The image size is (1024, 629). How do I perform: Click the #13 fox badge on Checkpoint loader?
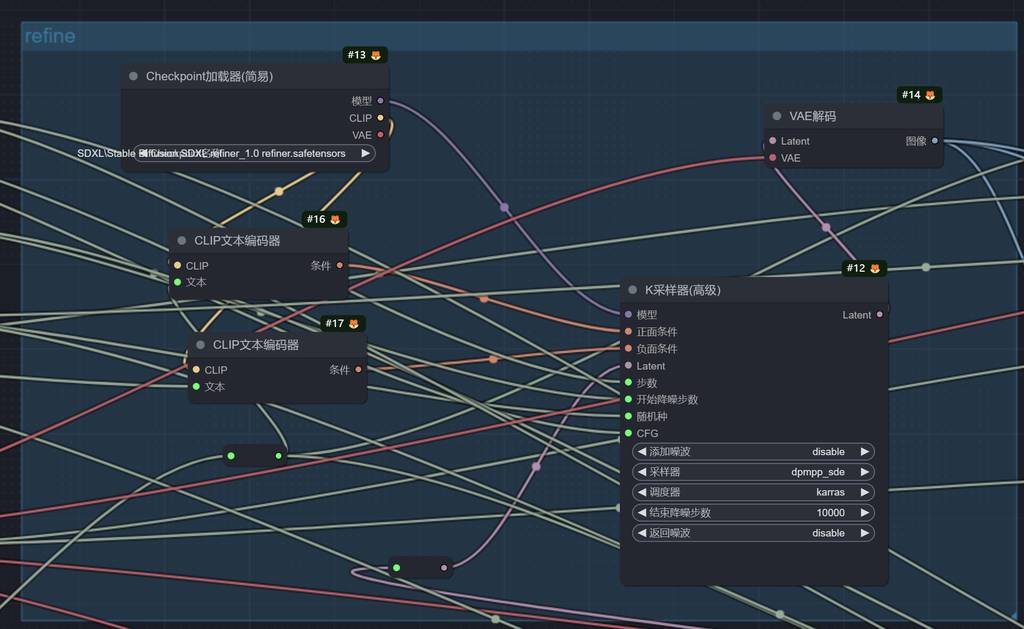coord(365,55)
